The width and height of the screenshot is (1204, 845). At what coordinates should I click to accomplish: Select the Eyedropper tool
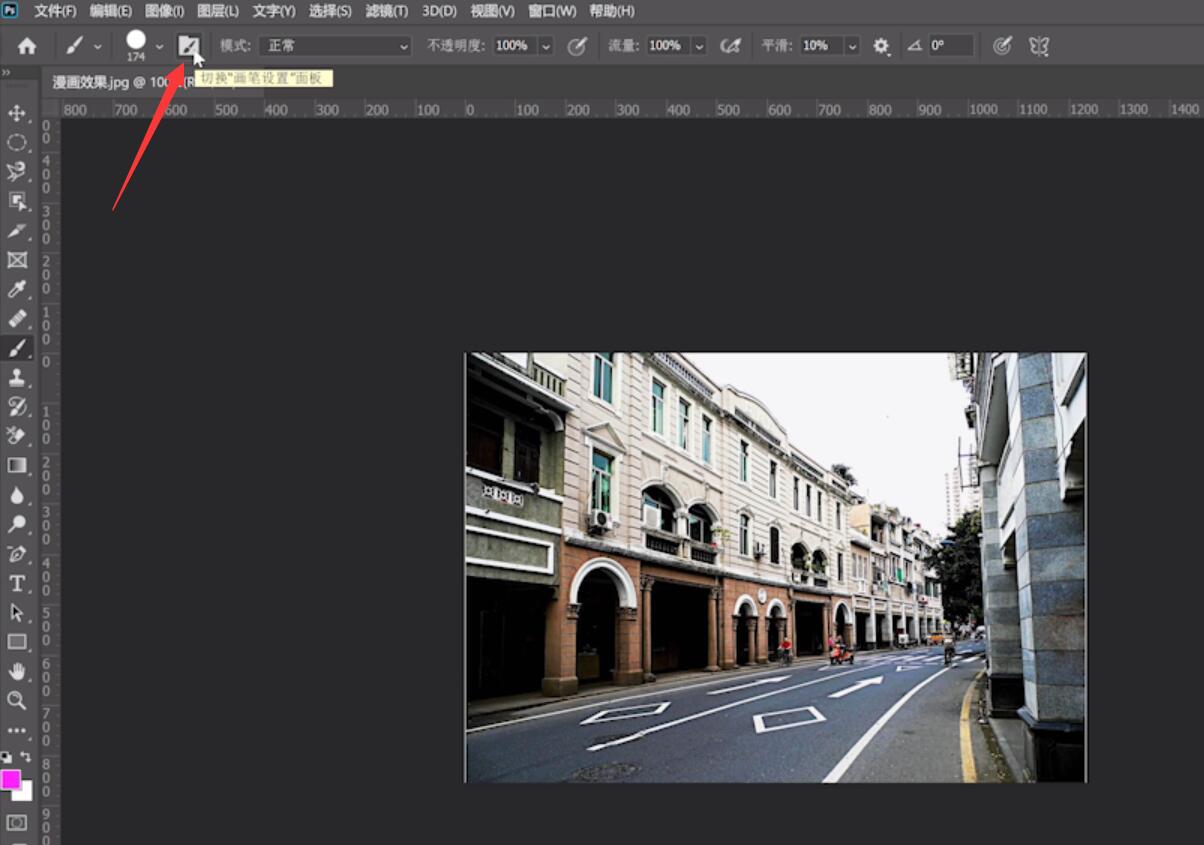coord(17,290)
